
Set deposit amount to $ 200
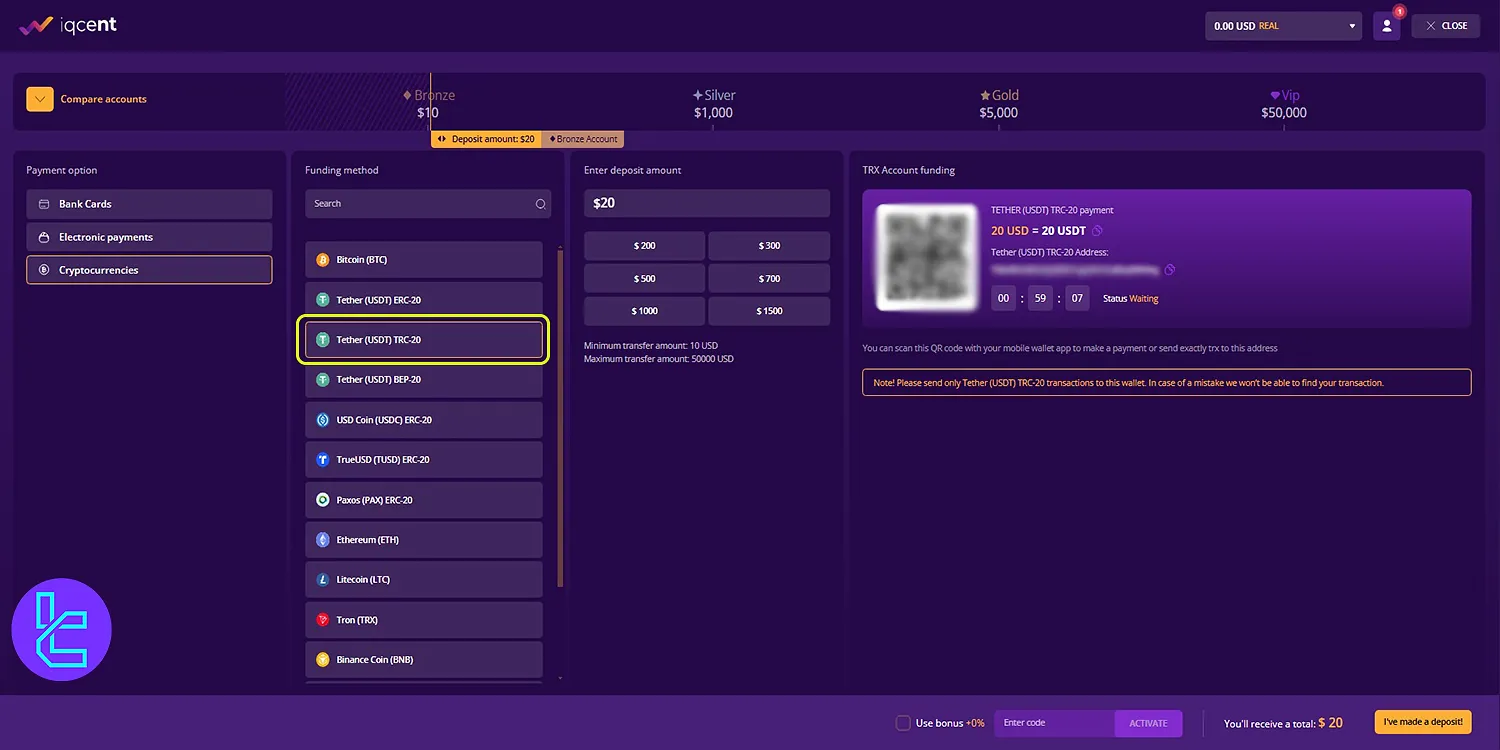pos(644,246)
